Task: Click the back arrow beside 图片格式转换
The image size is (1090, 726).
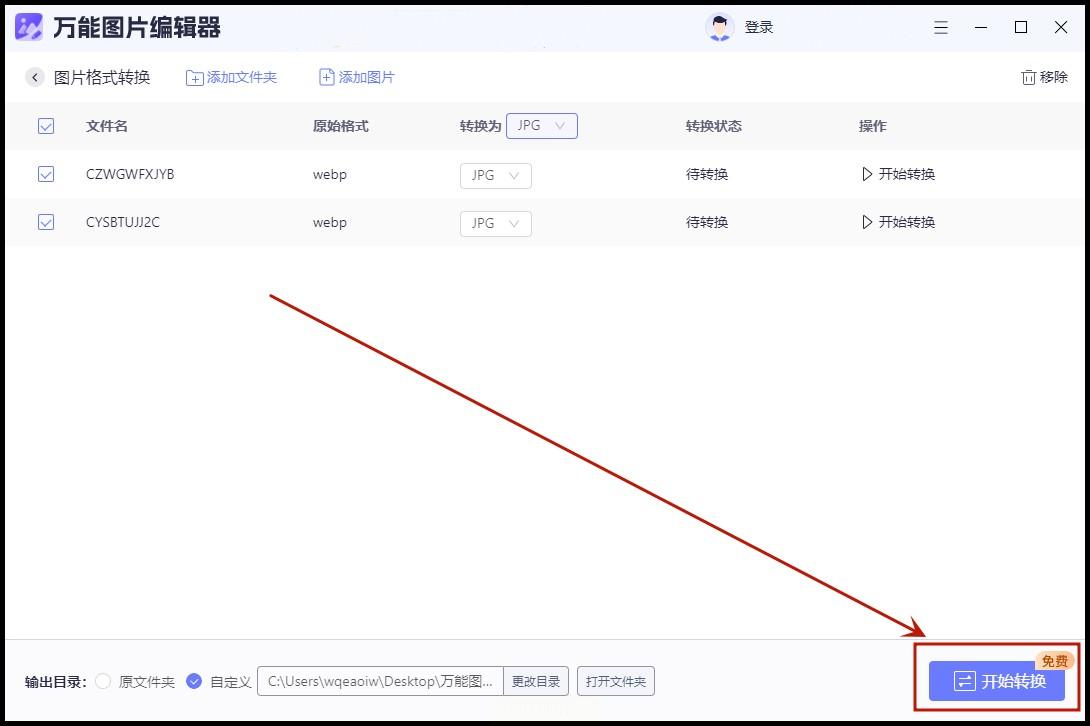Action: coord(35,77)
